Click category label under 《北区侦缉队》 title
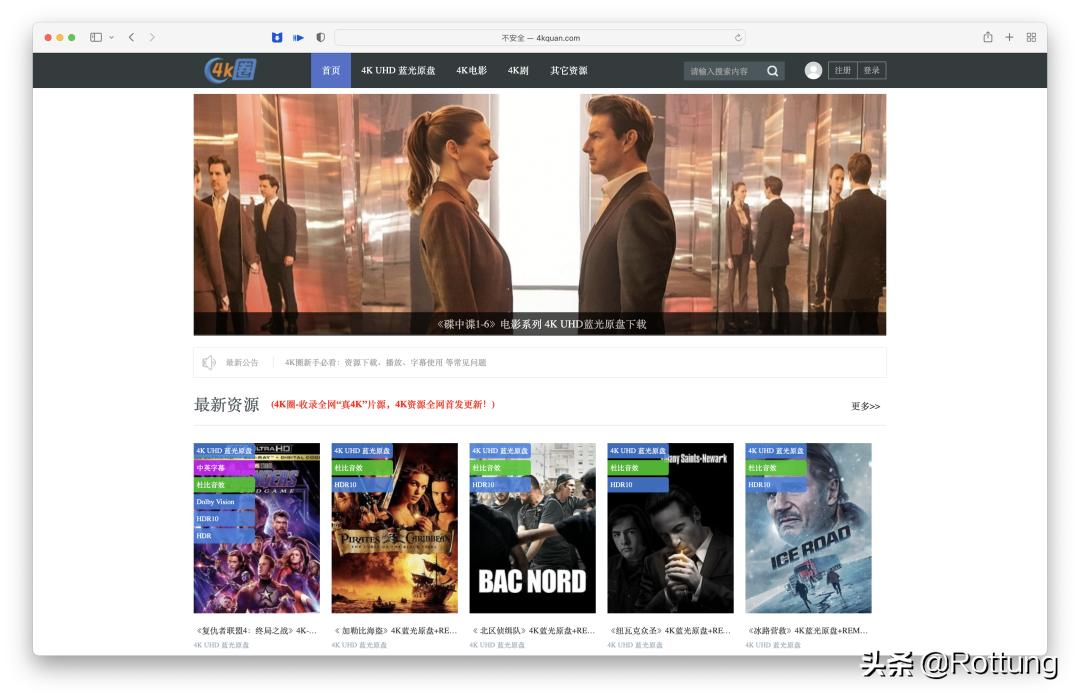Screen dimensions: 1080x699 [x=497, y=645]
